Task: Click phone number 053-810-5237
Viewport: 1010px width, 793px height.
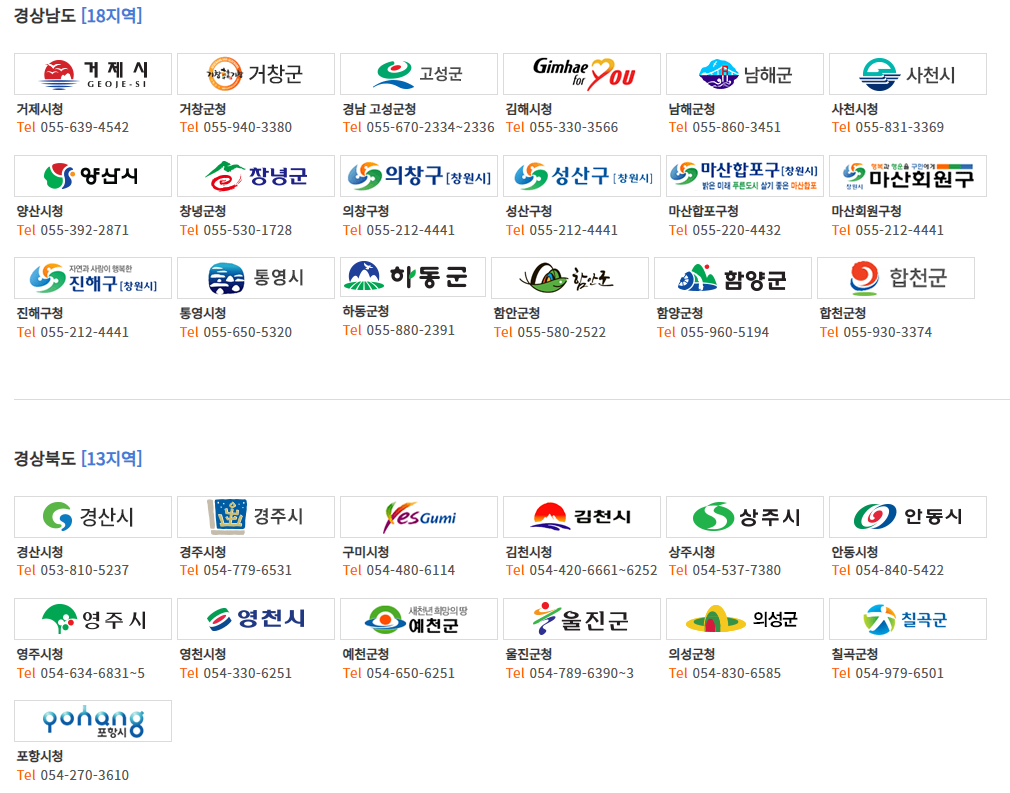Action: 84,571
